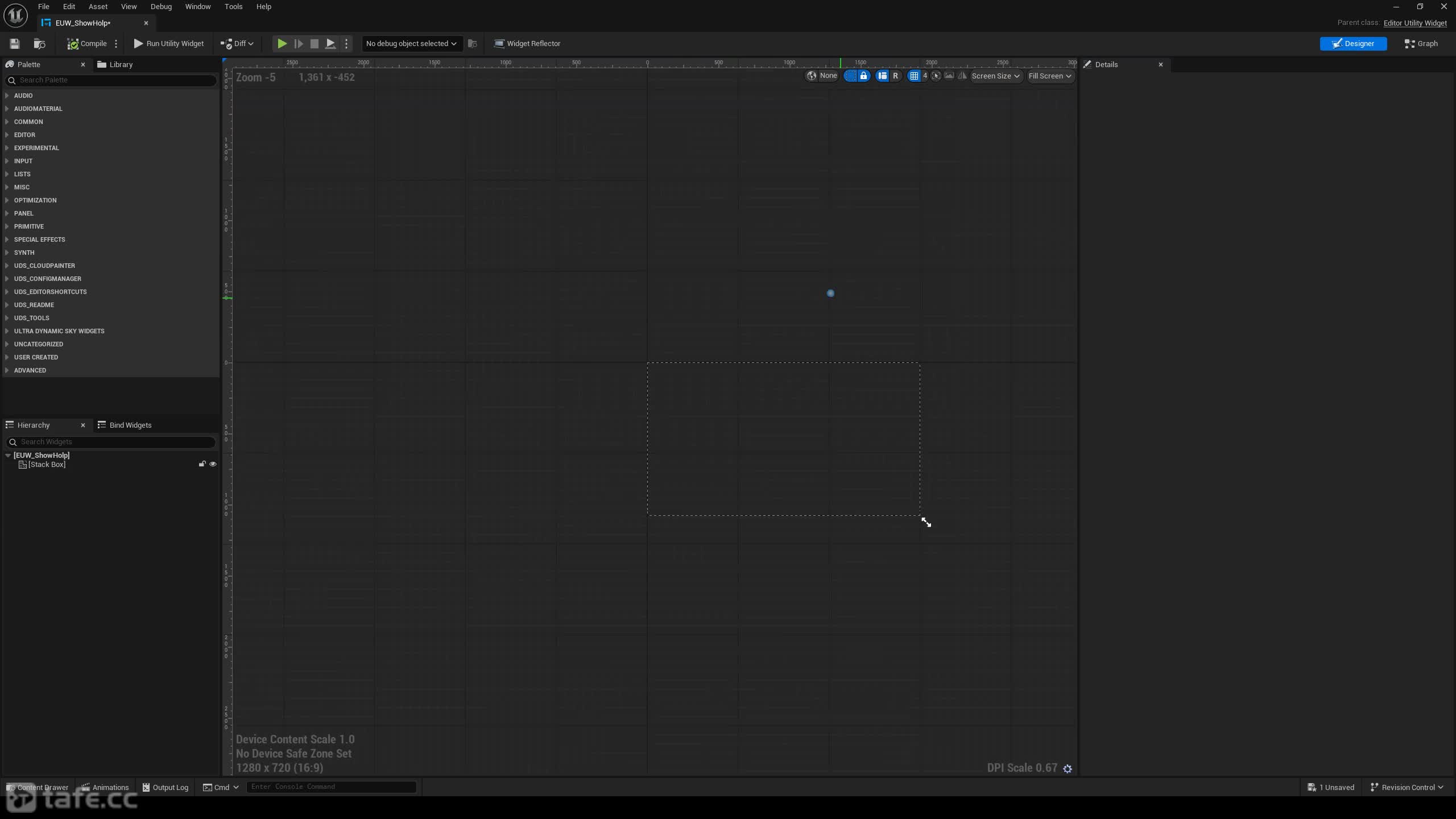Click the Search Palette field

[x=111, y=80]
